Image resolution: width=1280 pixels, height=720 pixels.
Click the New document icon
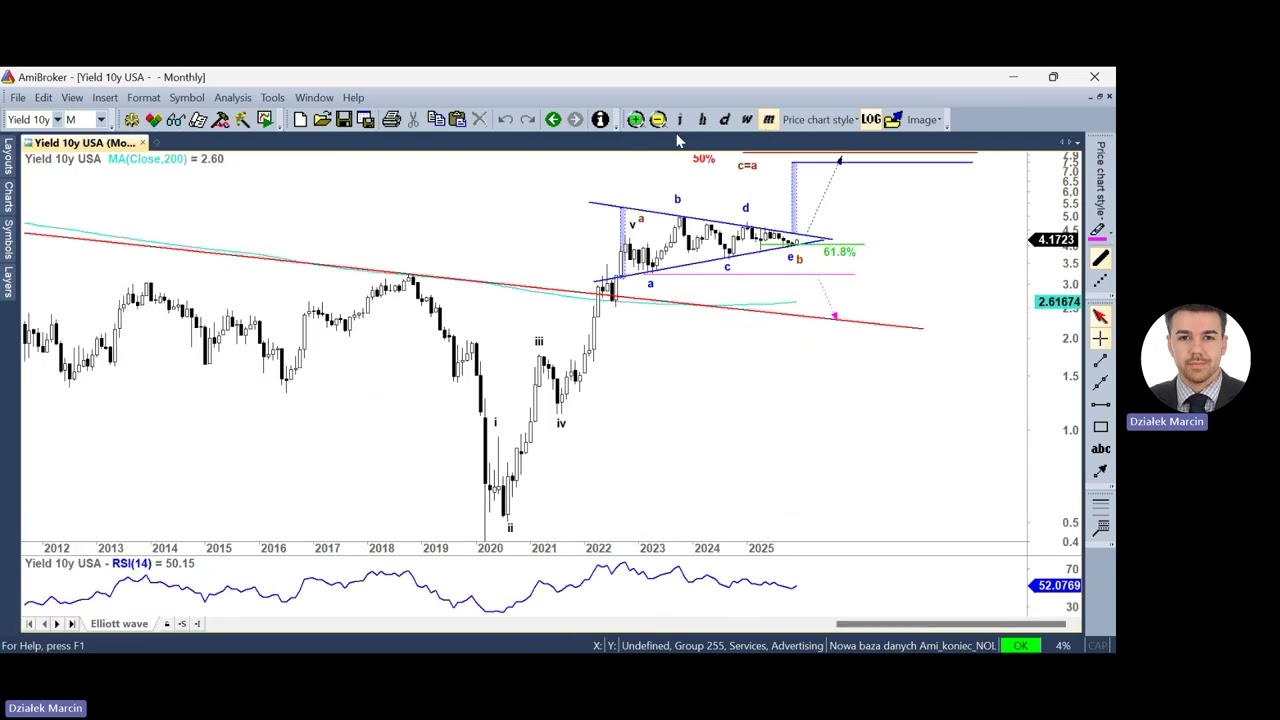[x=300, y=120]
